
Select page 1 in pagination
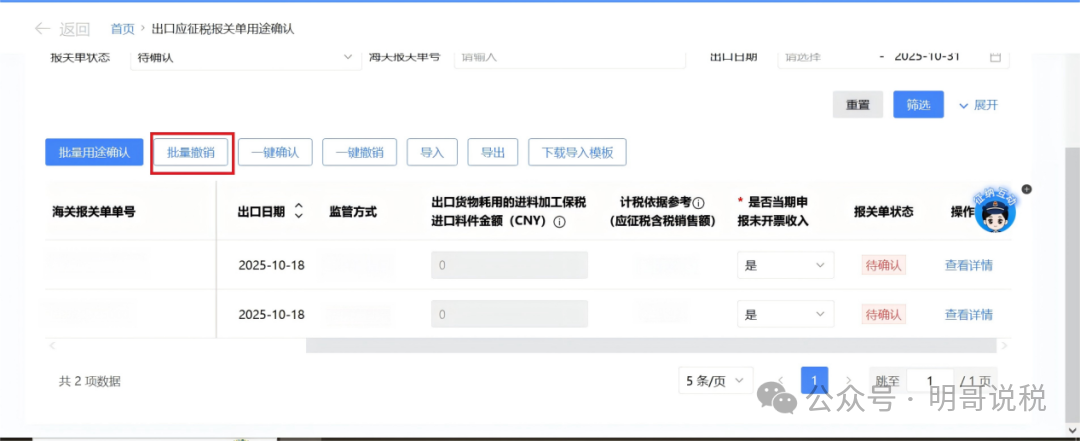click(x=815, y=381)
